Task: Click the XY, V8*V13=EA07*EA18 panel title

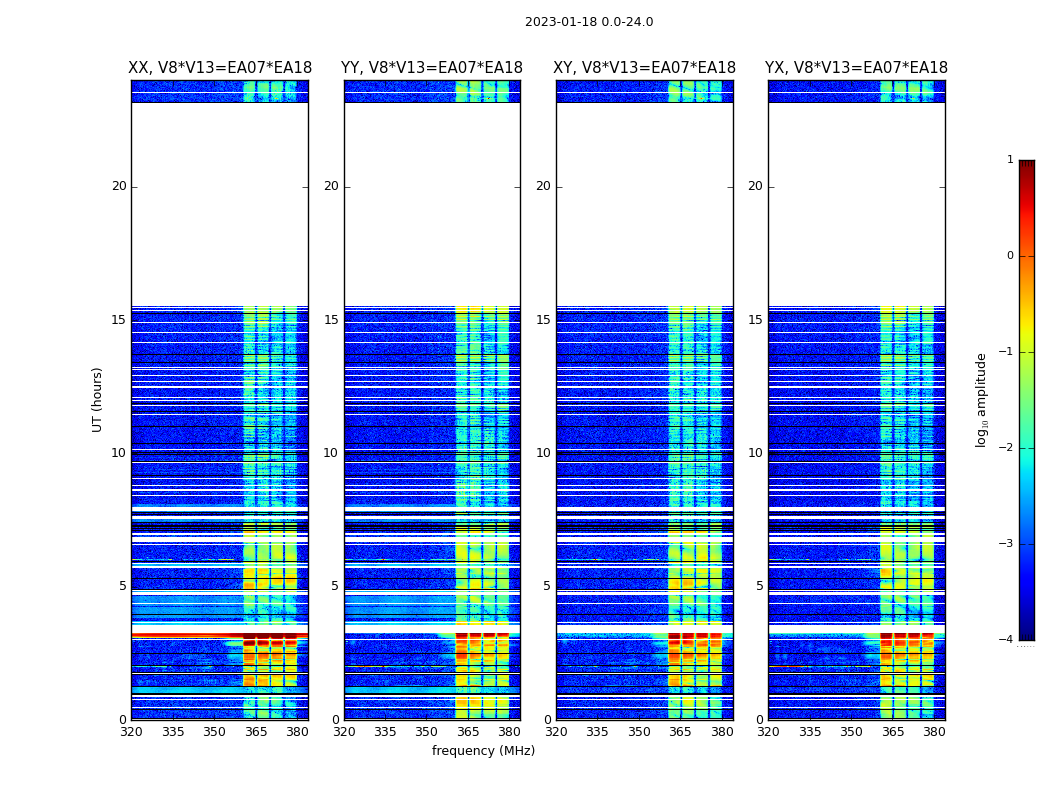Action: [644, 68]
